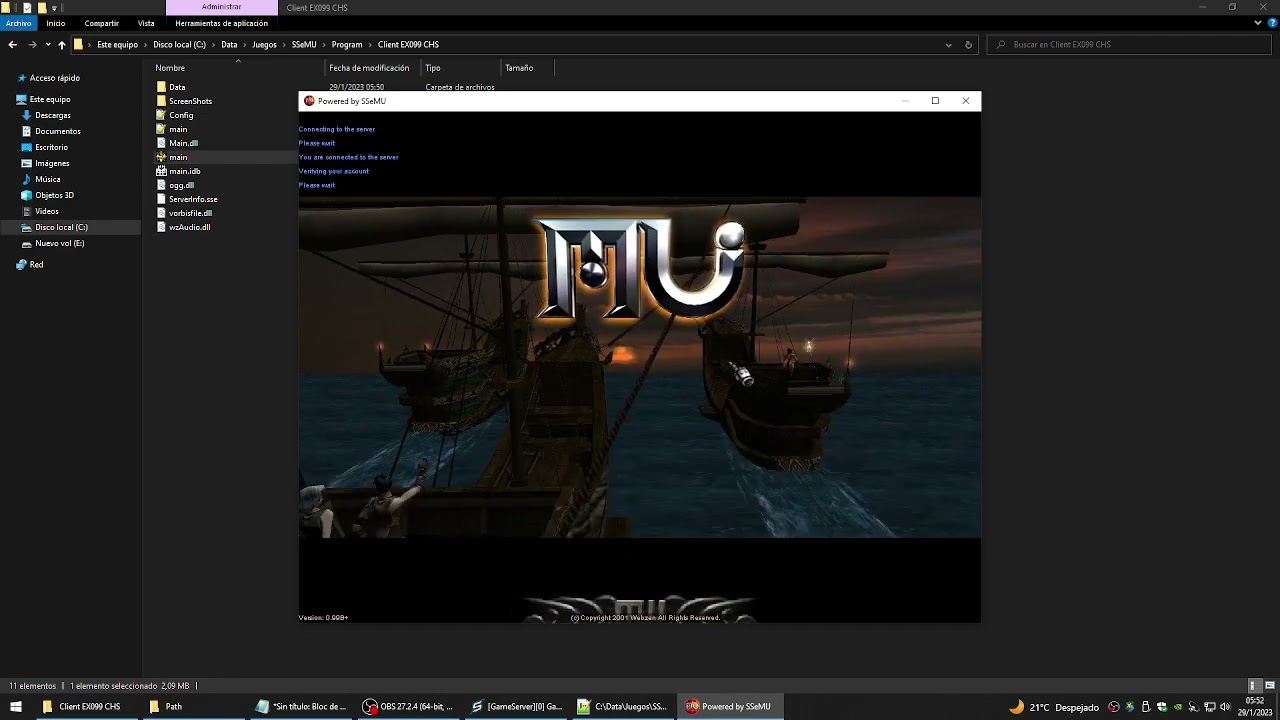Image resolution: width=1280 pixels, height=720 pixels.
Task: Expand the address bar history dropdown
Action: coord(948,45)
